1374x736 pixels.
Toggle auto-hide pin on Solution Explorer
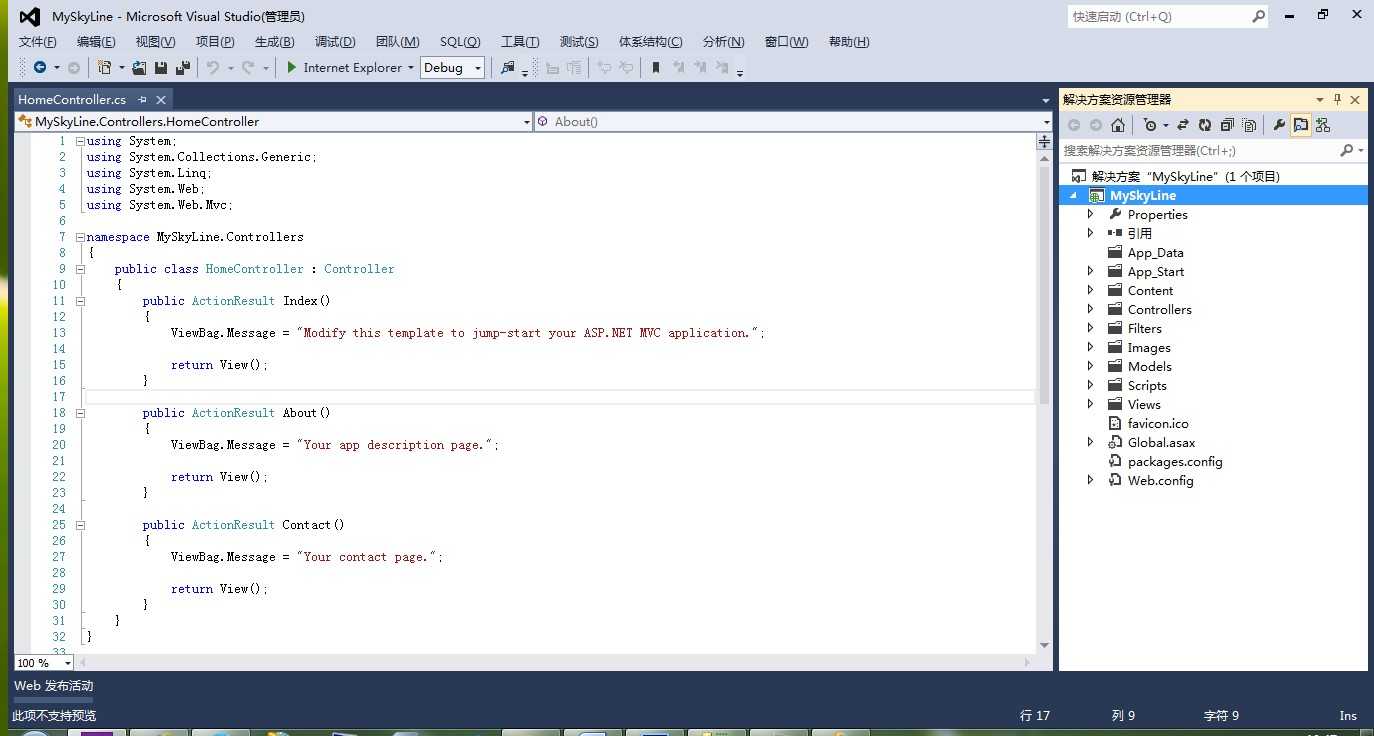1337,99
